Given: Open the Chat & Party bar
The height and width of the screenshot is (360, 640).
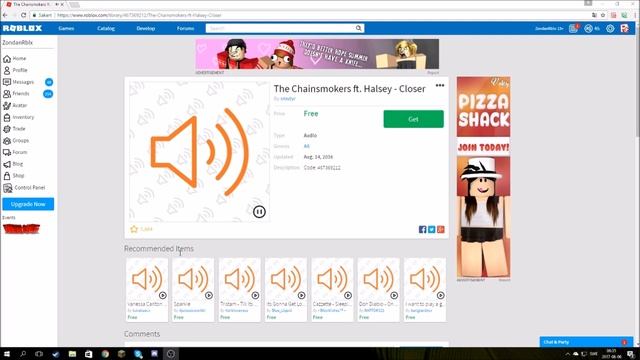Looking at the screenshot, I should click(x=586, y=342).
